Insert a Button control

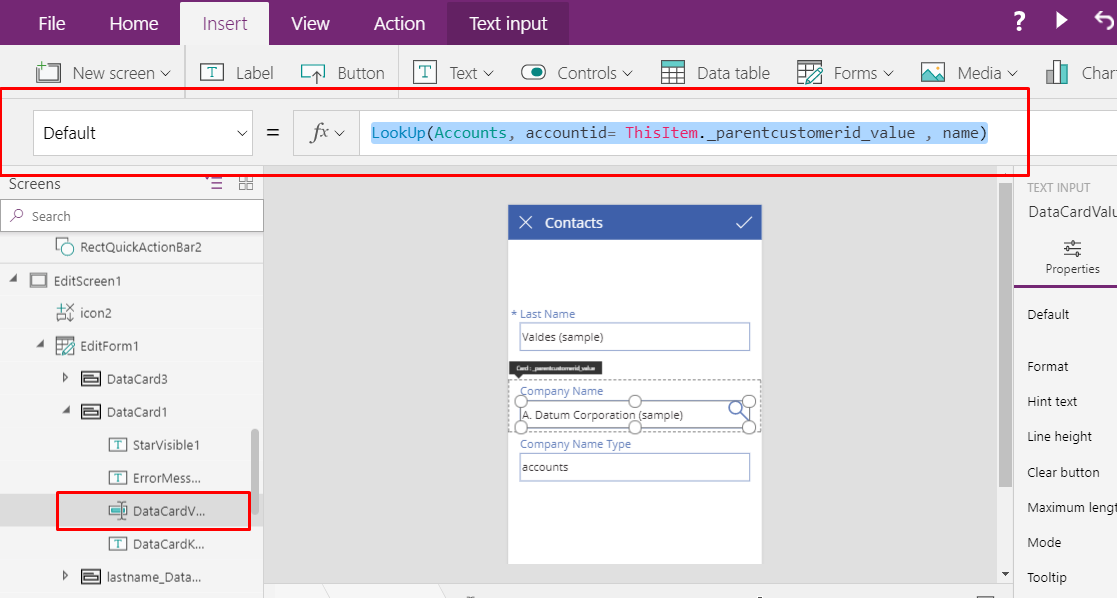tap(343, 73)
